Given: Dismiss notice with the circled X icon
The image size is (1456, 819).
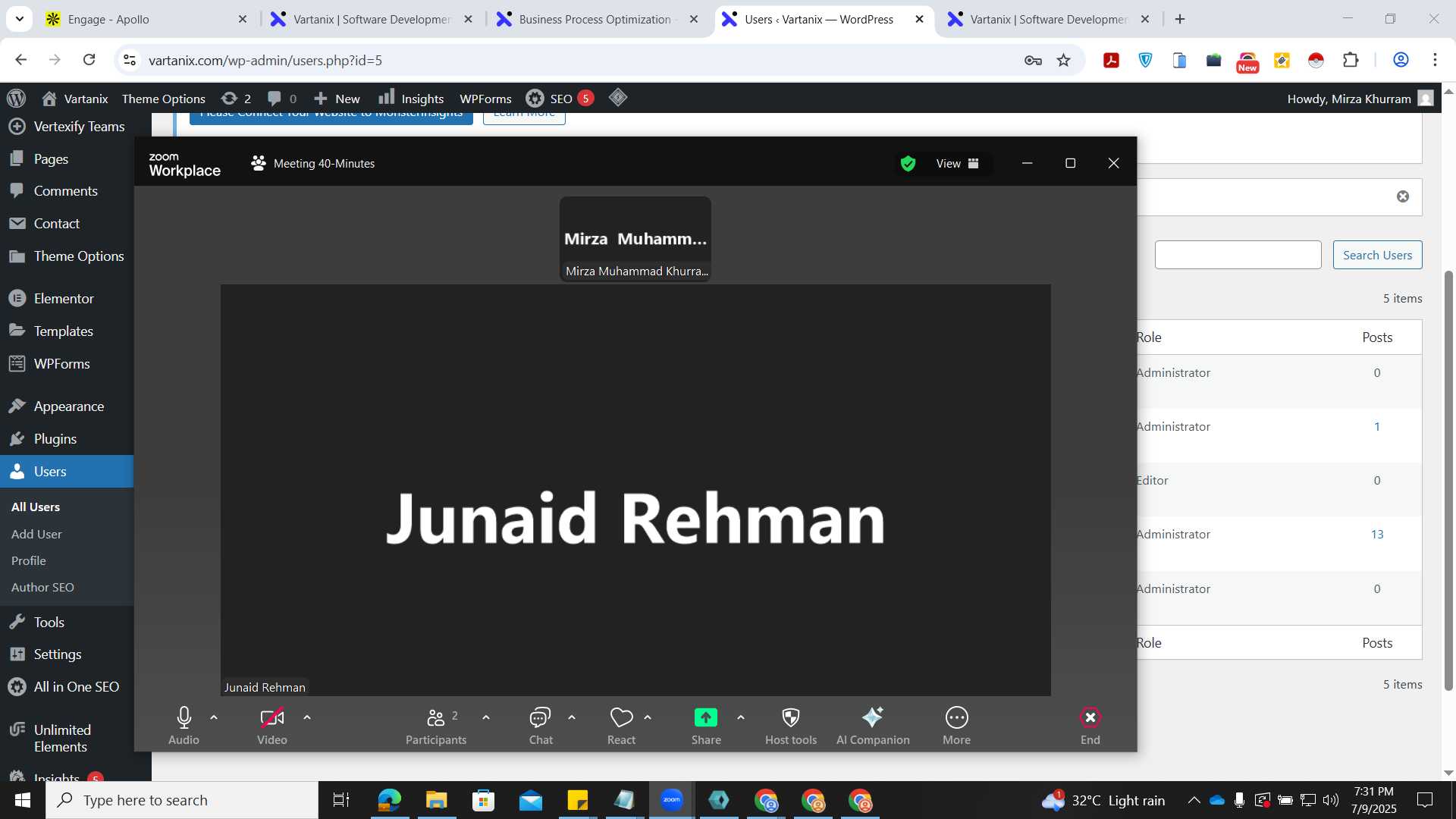Looking at the screenshot, I should pos(1403,197).
